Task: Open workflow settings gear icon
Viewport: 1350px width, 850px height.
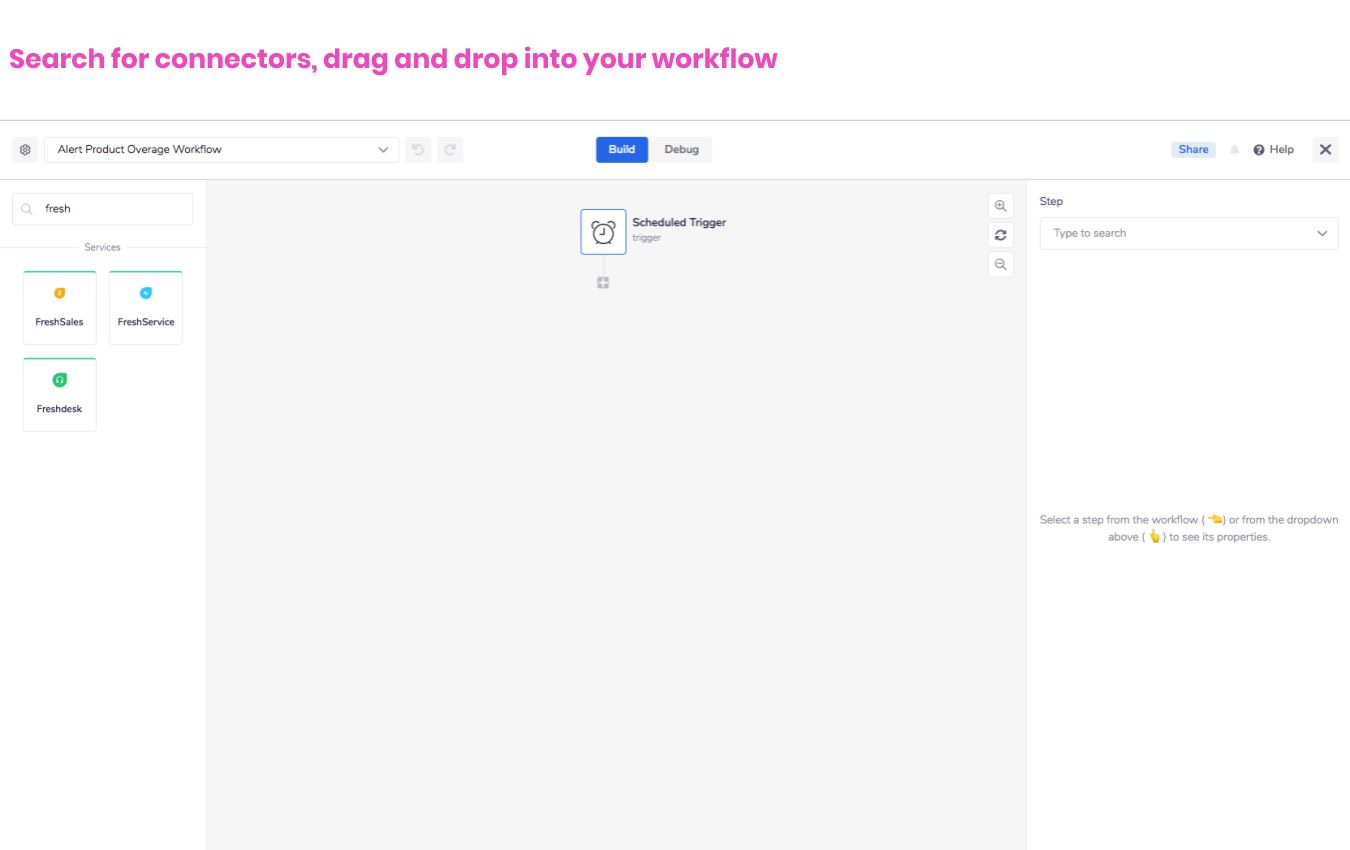Action: pyautogui.click(x=25, y=150)
